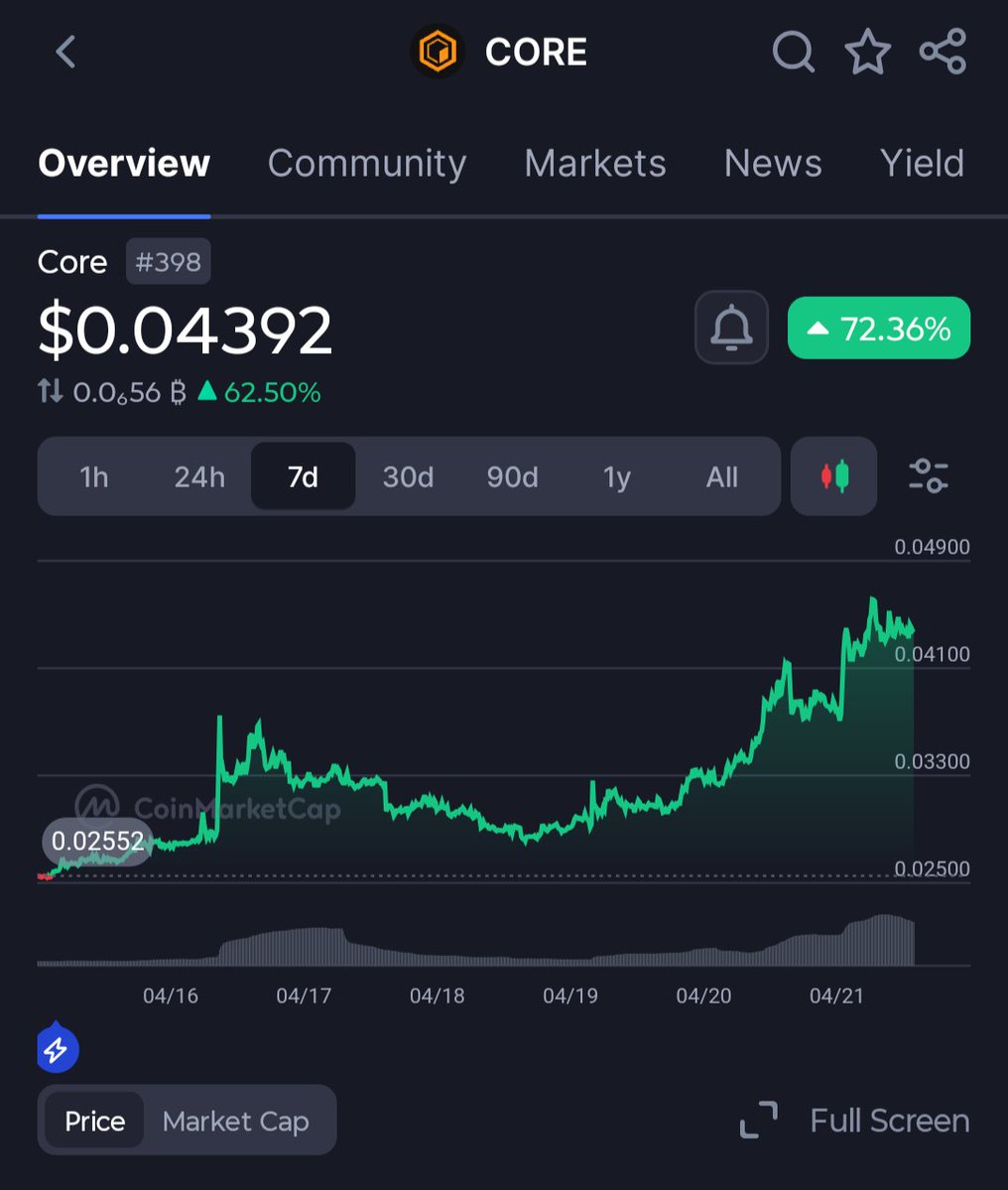The image size is (1008, 1190).
Task: Open search for other cryptocurrencies
Action: pyautogui.click(x=793, y=54)
